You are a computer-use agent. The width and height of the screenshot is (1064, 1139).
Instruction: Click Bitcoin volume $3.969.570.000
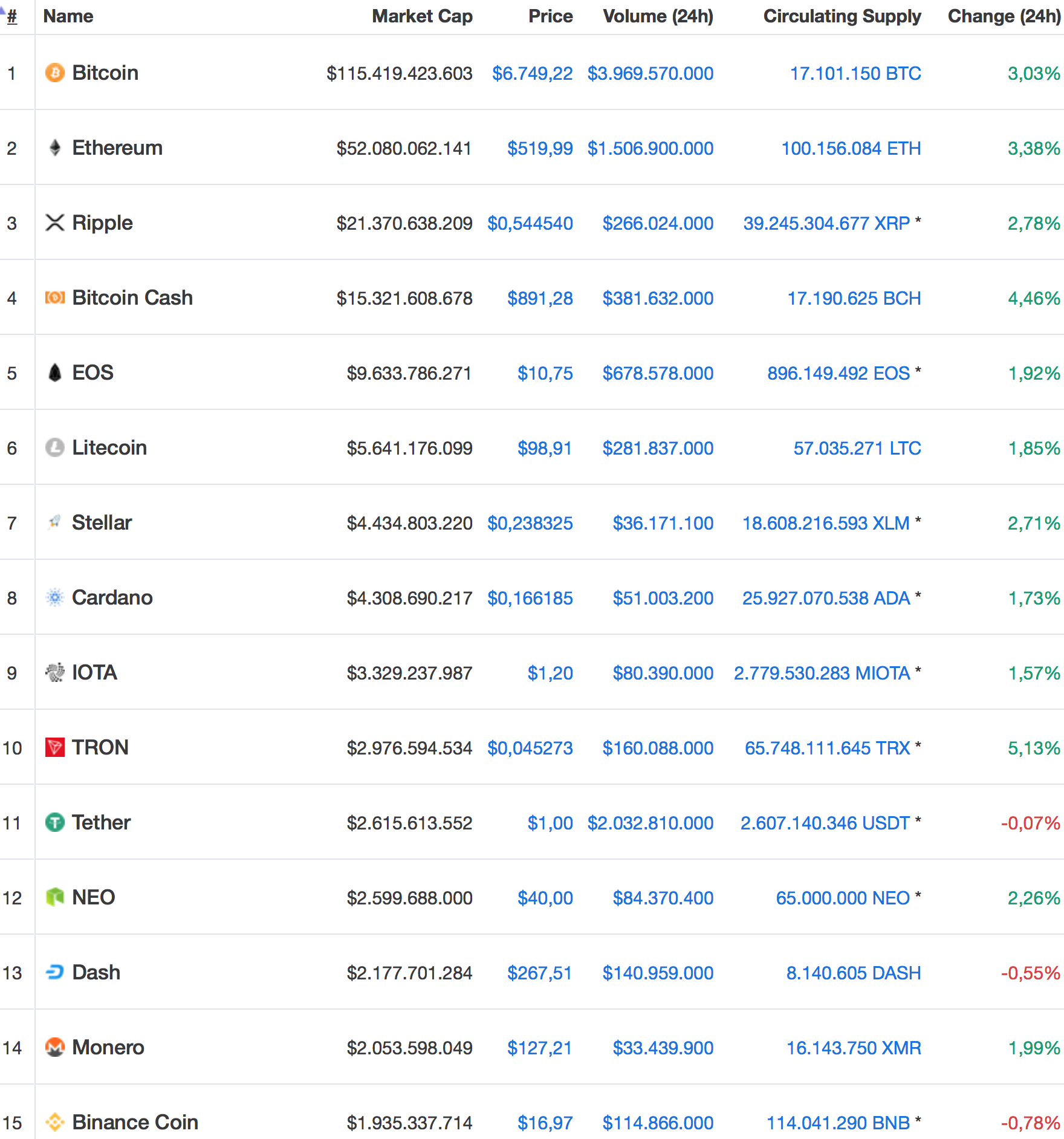point(650,74)
